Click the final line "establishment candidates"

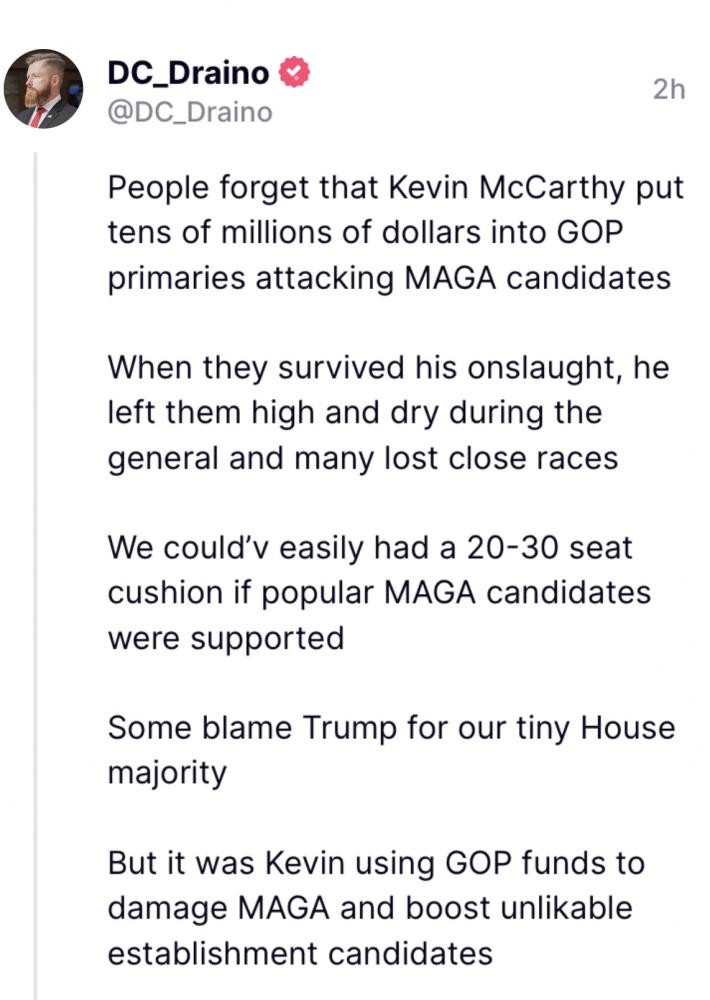click(300, 952)
